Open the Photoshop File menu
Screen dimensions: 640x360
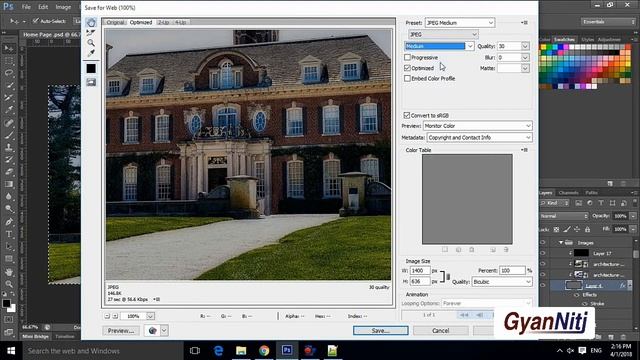(26, 7)
